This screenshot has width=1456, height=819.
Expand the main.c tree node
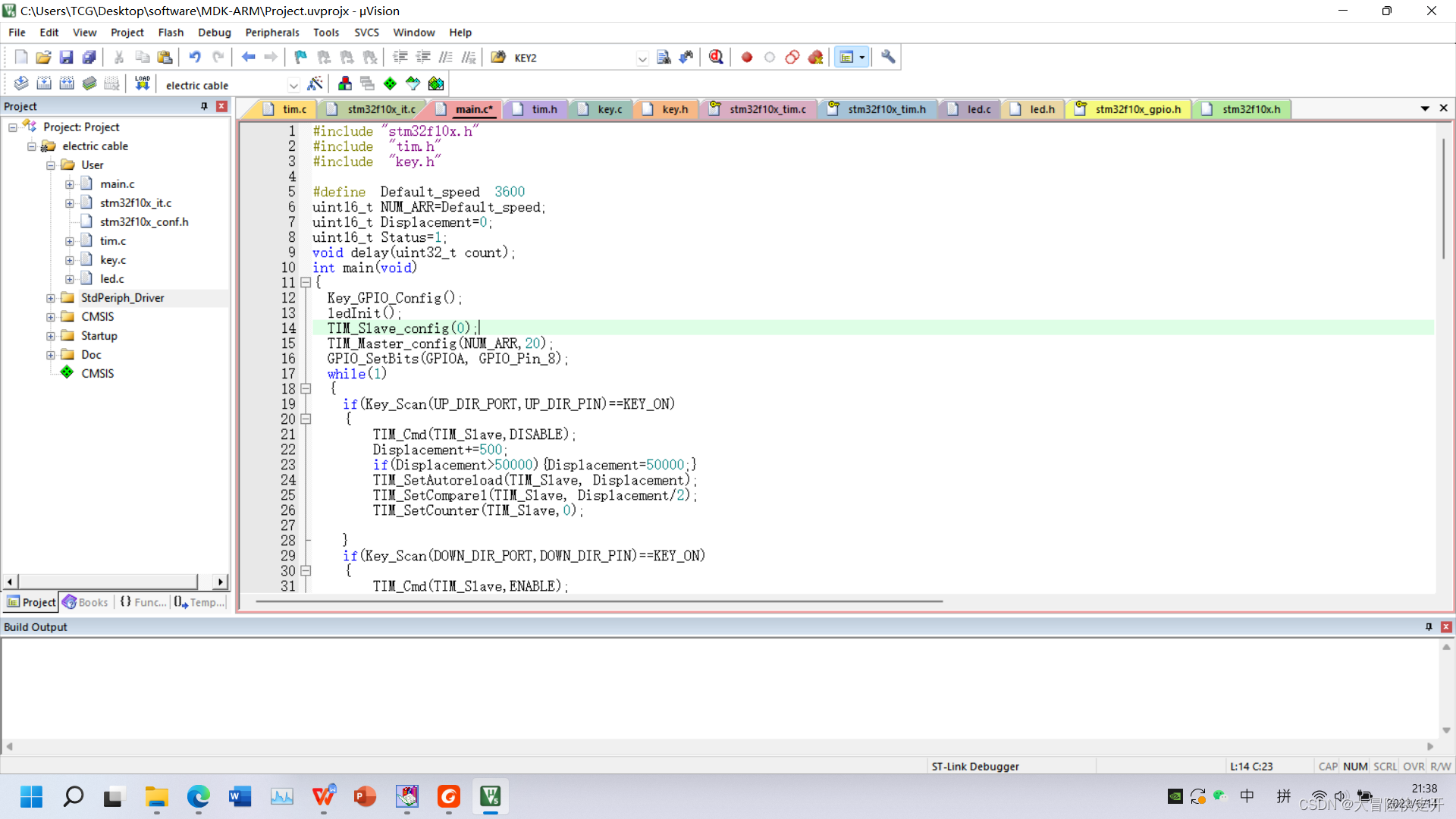70,184
